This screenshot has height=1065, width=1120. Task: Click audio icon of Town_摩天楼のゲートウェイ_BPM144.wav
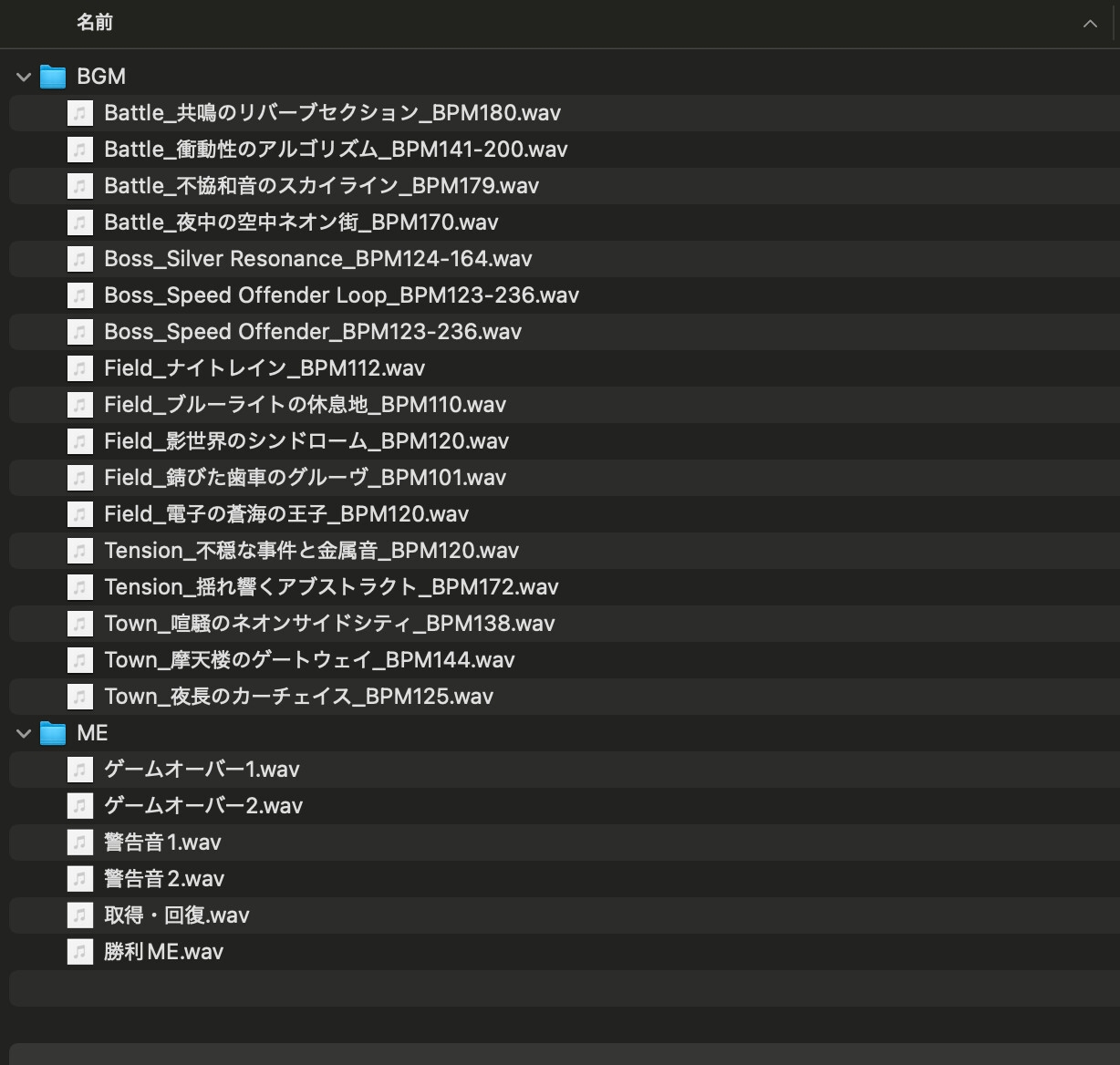pos(80,660)
